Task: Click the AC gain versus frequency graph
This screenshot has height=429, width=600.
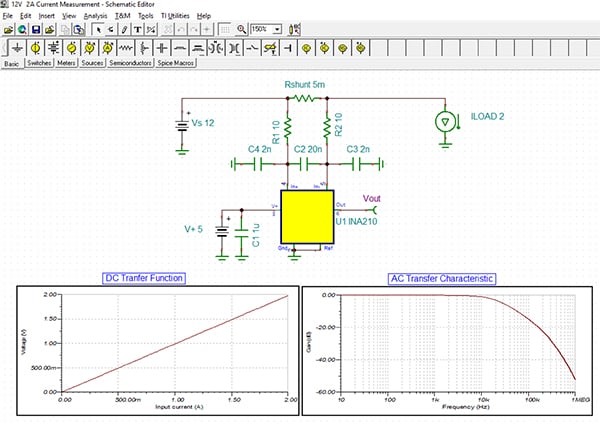Action: click(447, 351)
